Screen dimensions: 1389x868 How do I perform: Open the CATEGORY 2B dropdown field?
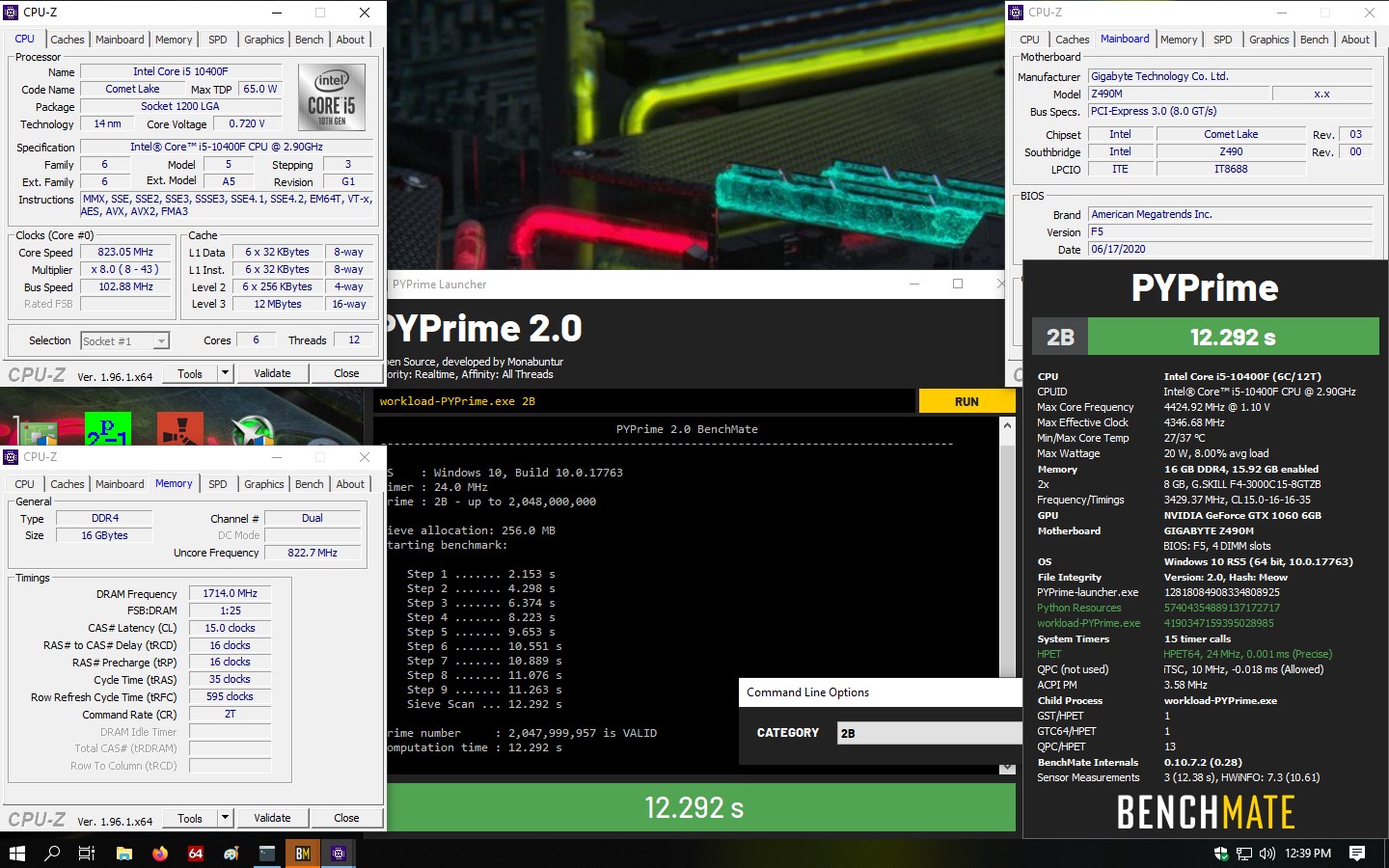coord(929,733)
